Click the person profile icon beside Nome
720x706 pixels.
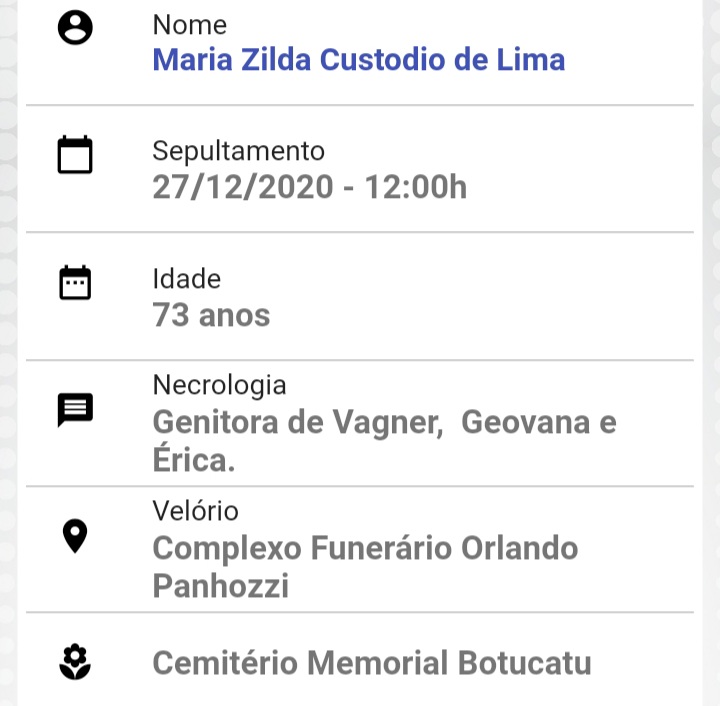coord(75,28)
